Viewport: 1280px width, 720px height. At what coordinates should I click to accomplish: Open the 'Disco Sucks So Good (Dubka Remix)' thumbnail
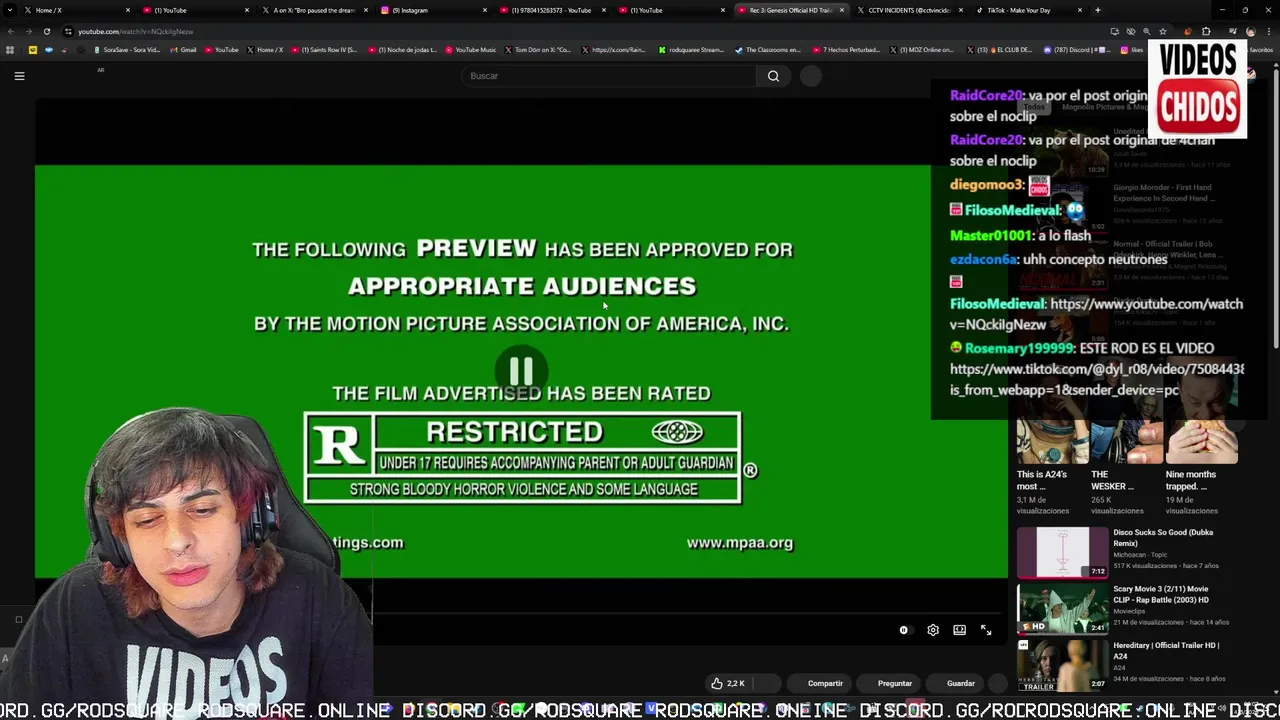click(x=1062, y=552)
